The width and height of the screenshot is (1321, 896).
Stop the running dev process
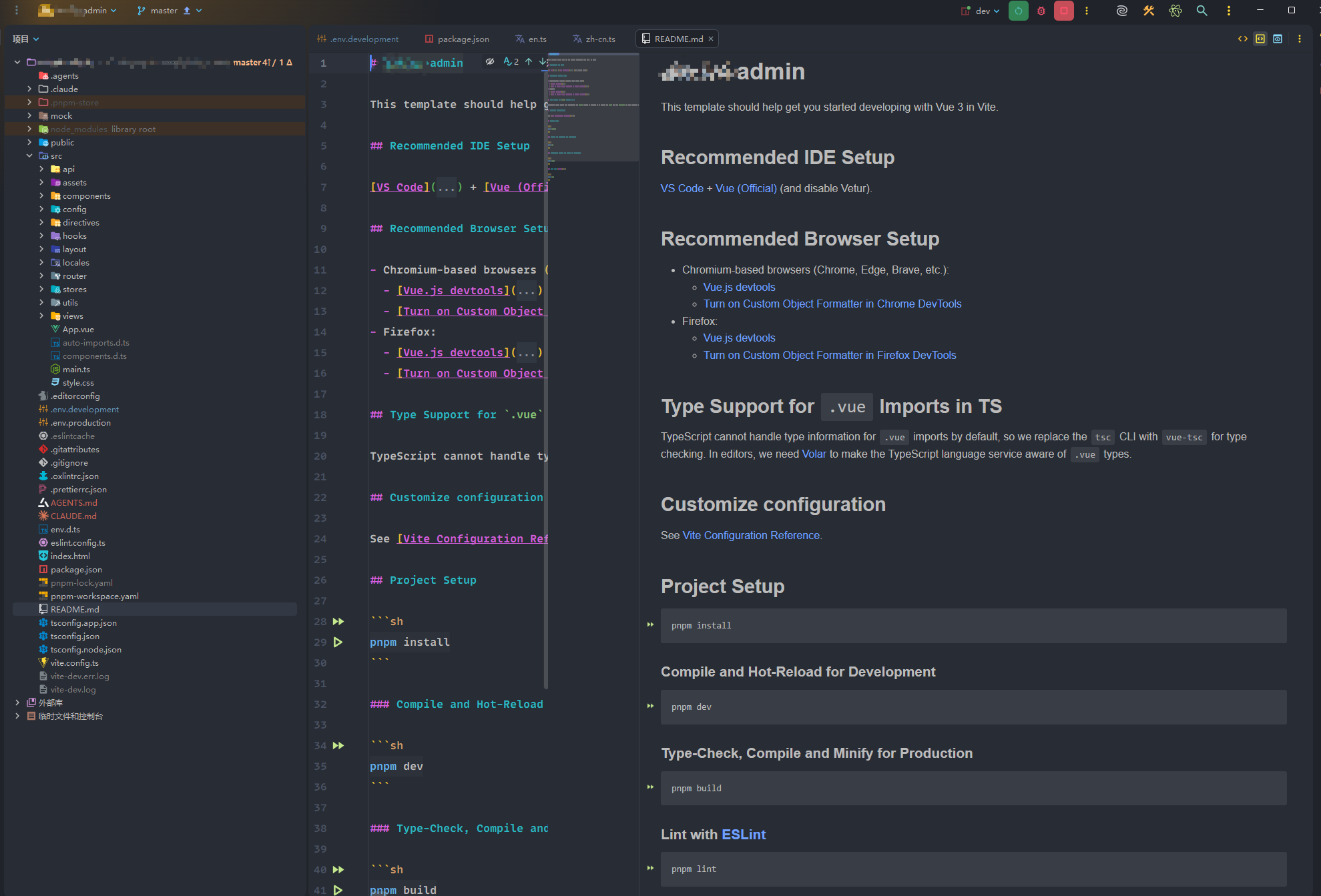[1063, 11]
